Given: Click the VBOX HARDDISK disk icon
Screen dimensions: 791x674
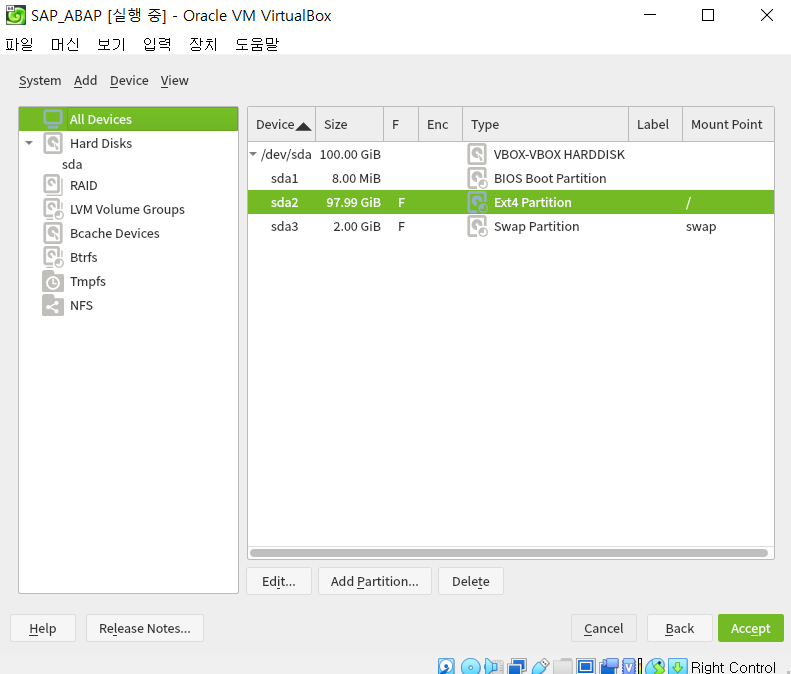Looking at the screenshot, I should (x=477, y=154).
